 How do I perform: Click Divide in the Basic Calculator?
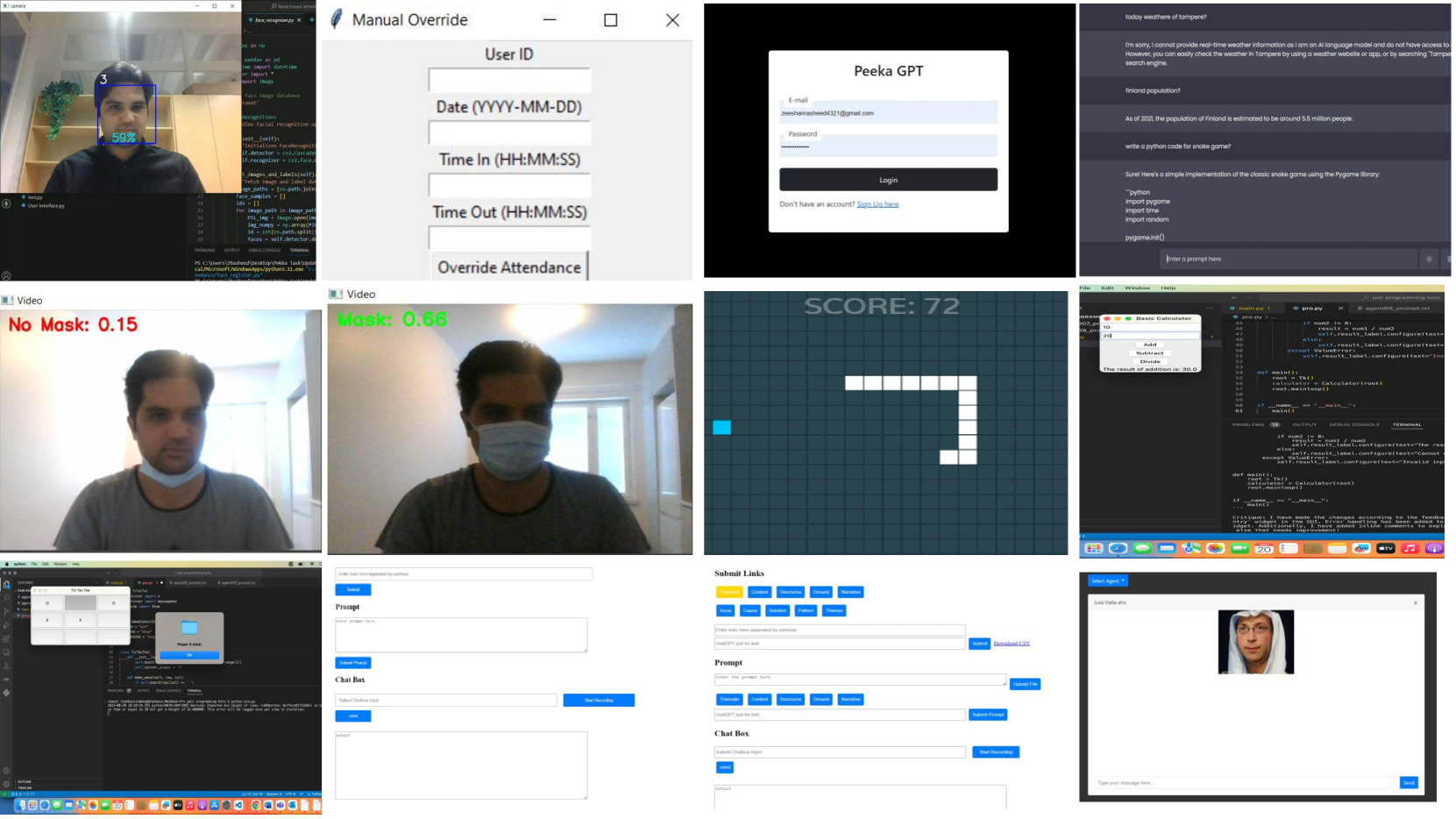[x=1150, y=361]
